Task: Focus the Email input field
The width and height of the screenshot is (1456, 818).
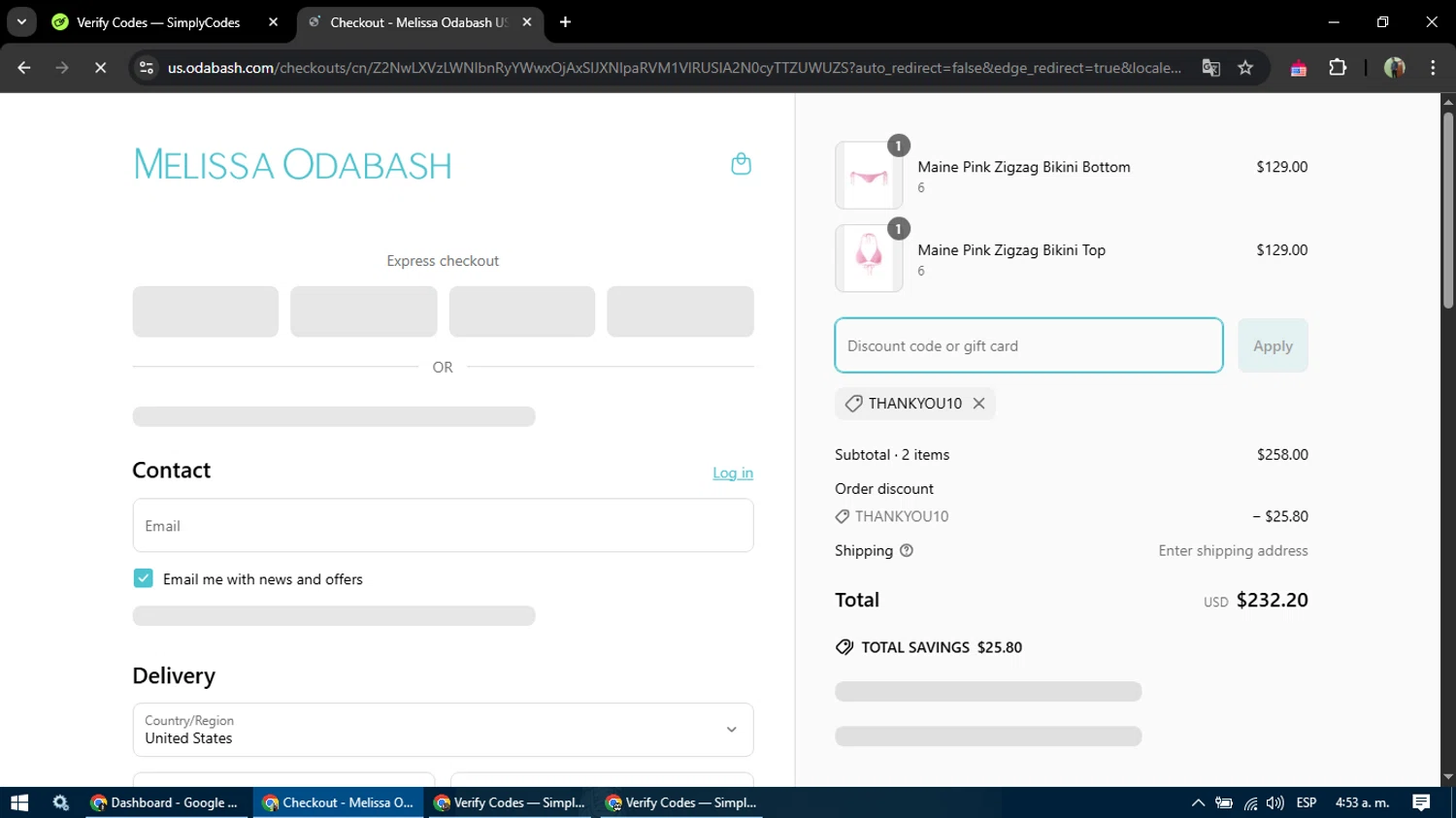Action: (443, 526)
